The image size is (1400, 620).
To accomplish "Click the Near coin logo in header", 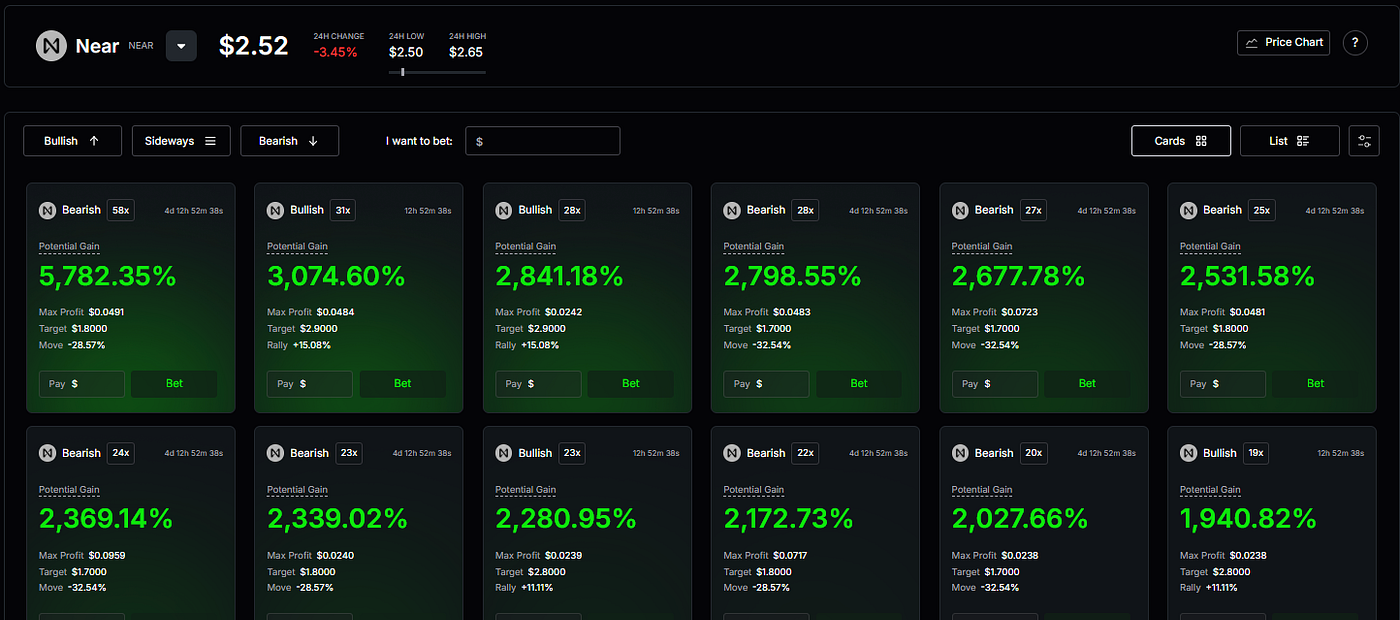I will click(51, 46).
